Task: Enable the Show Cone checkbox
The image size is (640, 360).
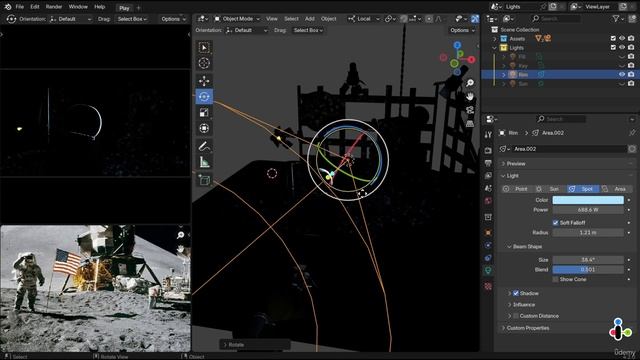Action: coord(556,279)
